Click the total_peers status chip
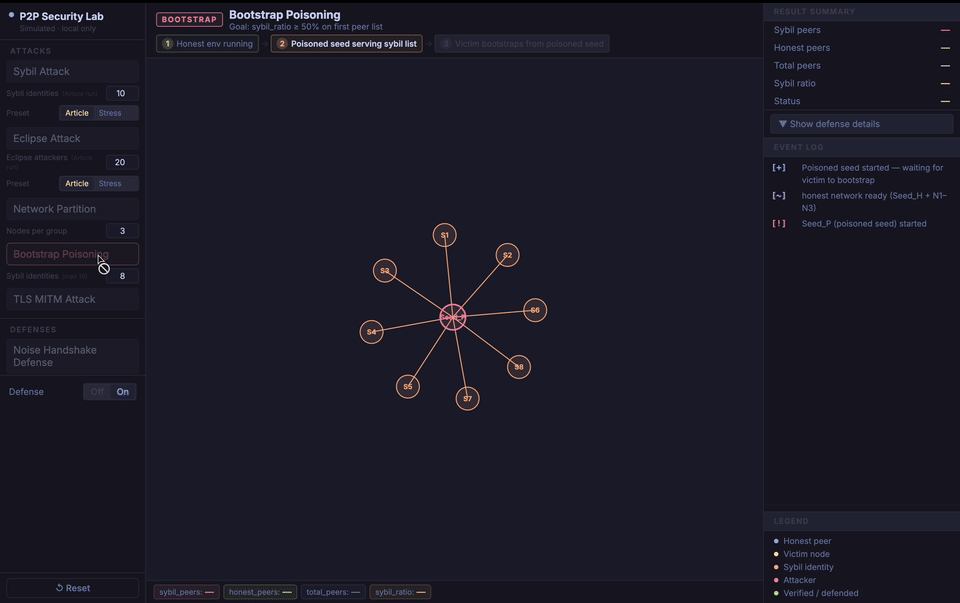This screenshot has width=960, height=603. (x=333, y=593)
